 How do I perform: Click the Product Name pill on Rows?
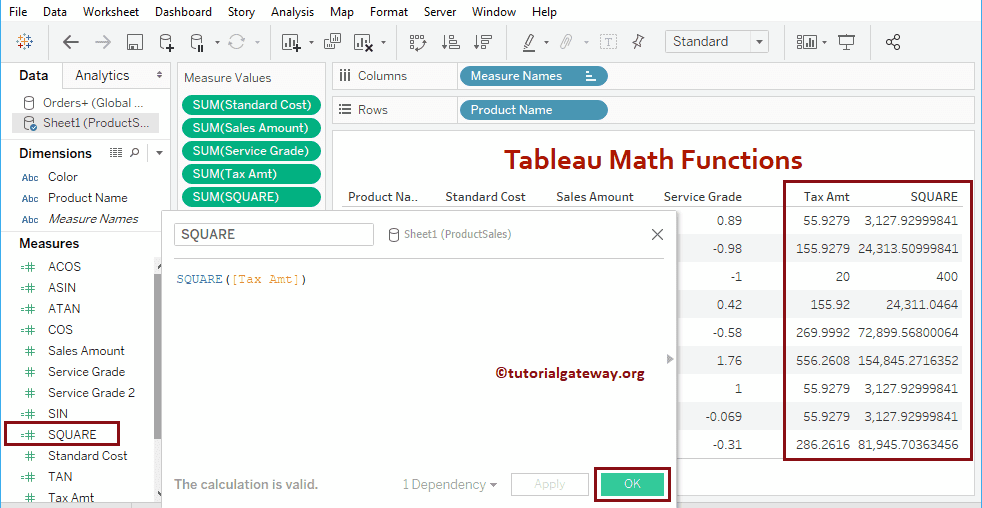[x=534, y=110]
